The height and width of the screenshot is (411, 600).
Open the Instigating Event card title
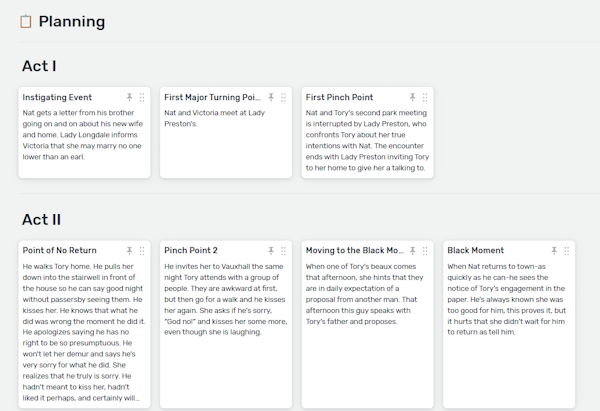[57, 98]
